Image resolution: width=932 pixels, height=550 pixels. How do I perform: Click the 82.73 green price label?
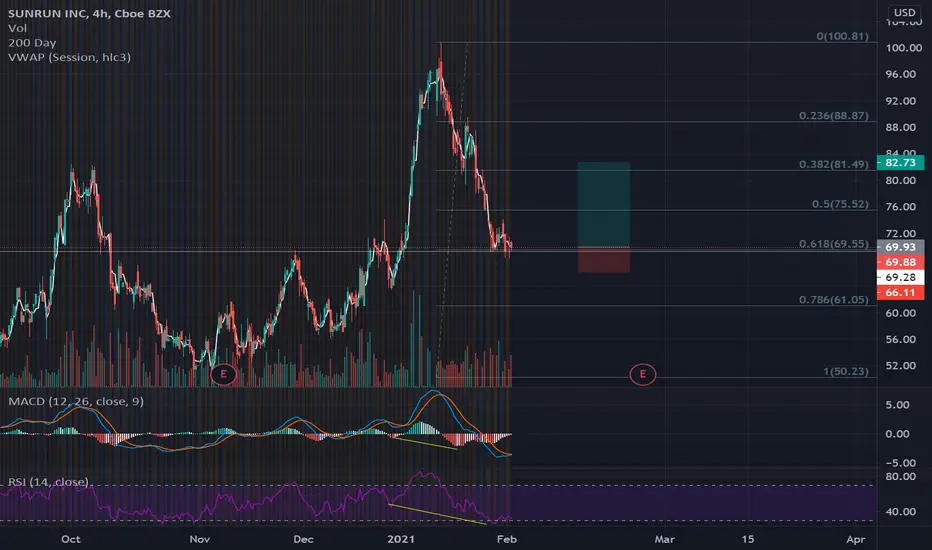[x=900, y=162]
